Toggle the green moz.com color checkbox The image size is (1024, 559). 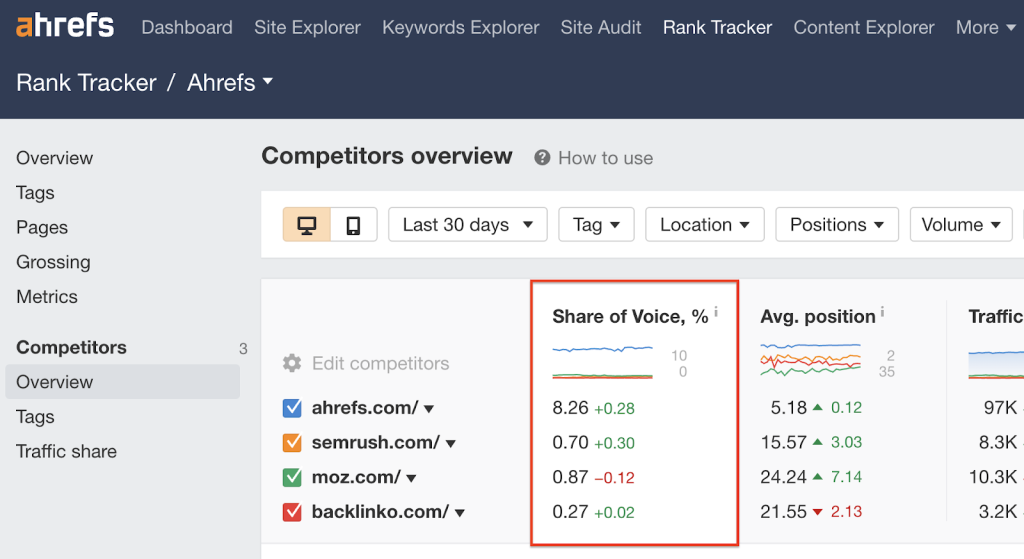(x=292, y=478)
